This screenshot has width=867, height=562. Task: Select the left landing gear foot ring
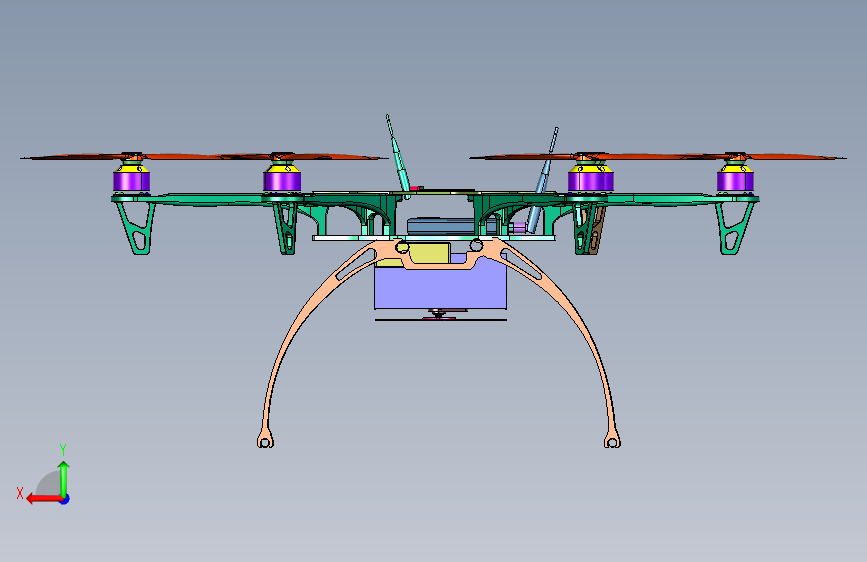[265, 441]
